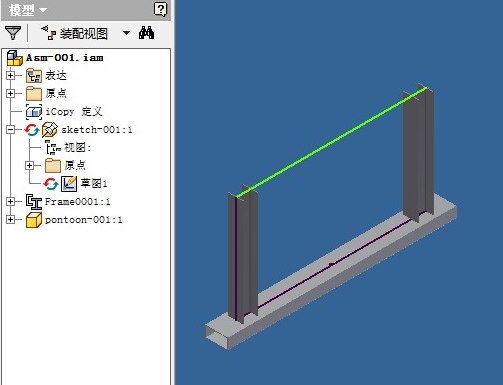Click the browser filter funnel icon
The height and width of the screenshot is (385, 503).
pos(13,33)
